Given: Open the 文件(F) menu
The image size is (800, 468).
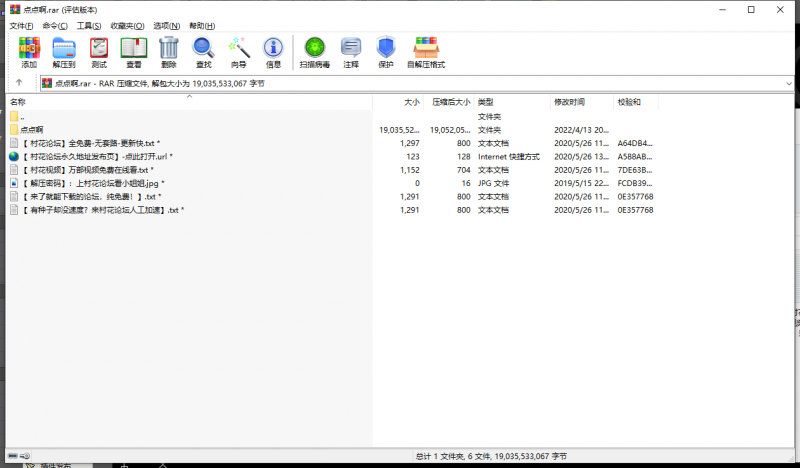Looking at the screenshot, I should click(21, 24).
